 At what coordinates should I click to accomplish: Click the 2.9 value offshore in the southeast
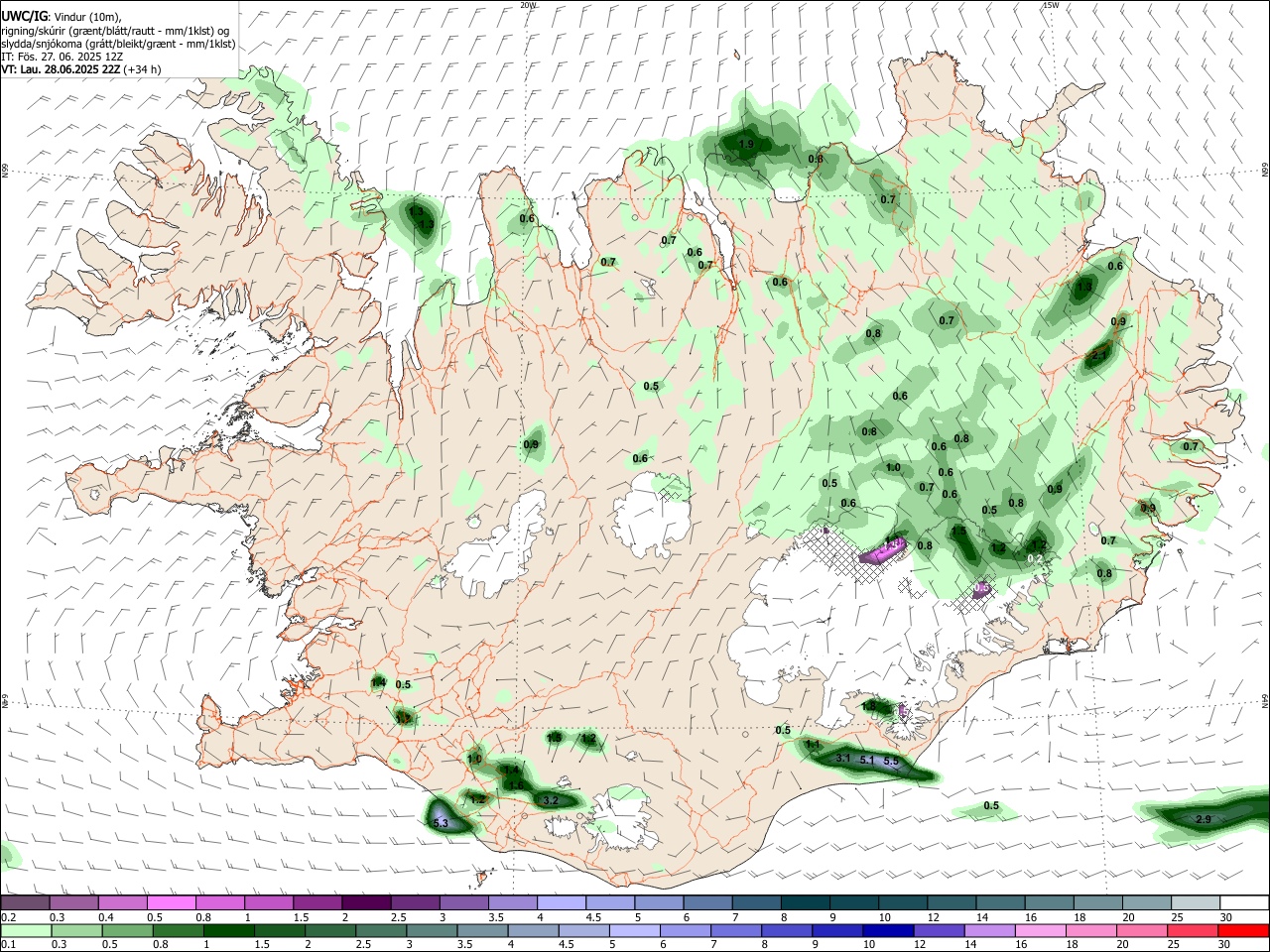(1204, 819)
